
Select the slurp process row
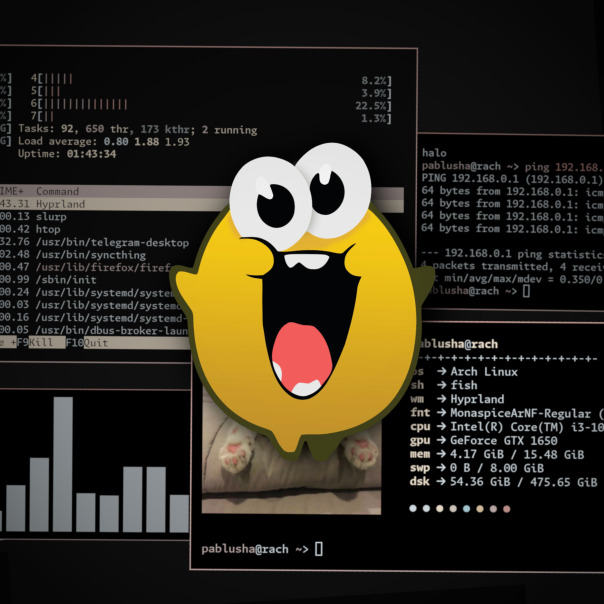96,217
